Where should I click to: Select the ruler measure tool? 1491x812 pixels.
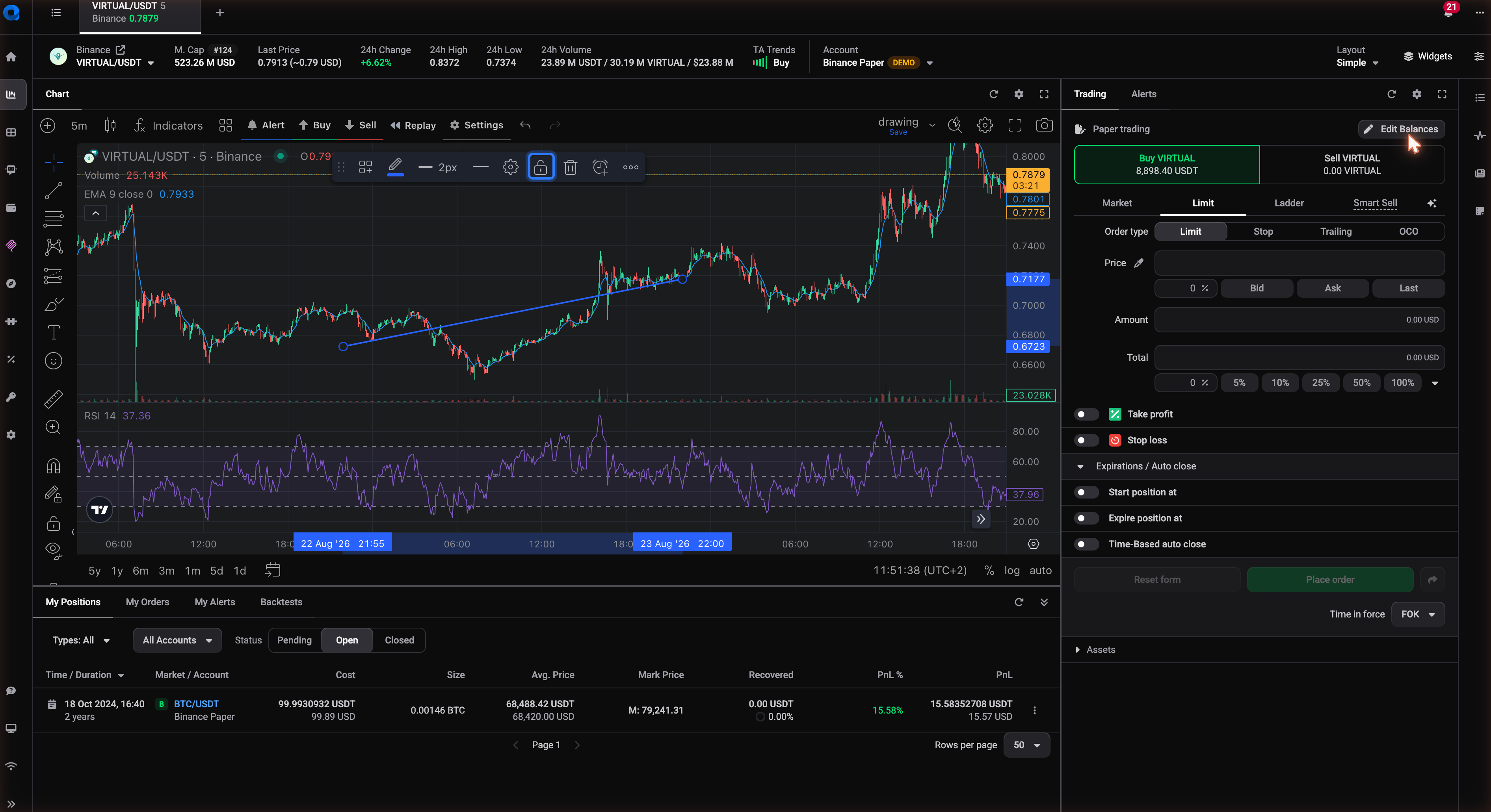(53, 399)
